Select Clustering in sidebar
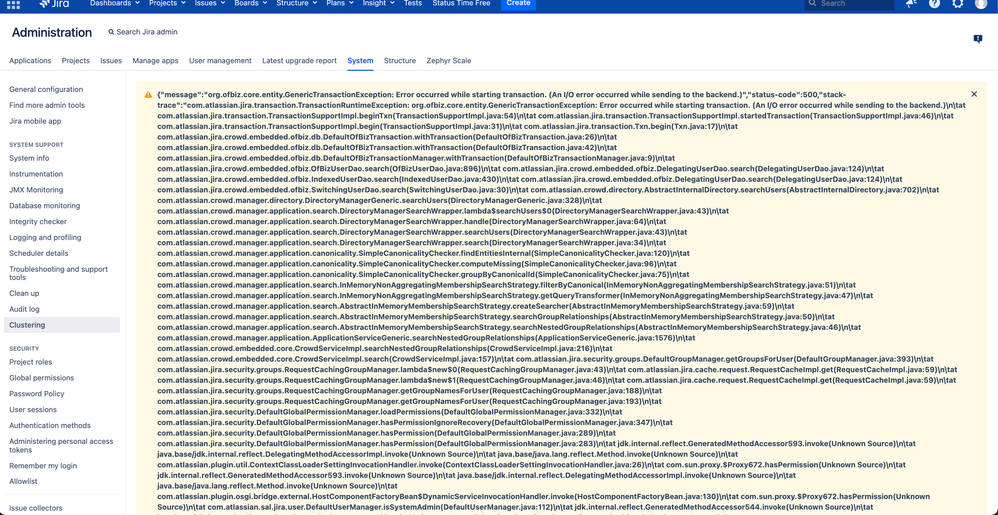The width and height of the screenshot is (998, 515). coord(62,325)
